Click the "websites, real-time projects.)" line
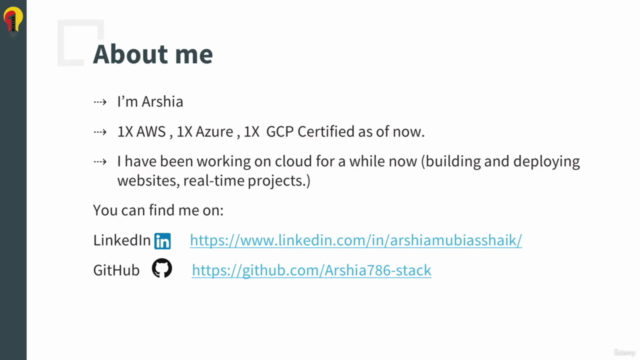Screen dimensions: 640x360 tap(214, 181)
